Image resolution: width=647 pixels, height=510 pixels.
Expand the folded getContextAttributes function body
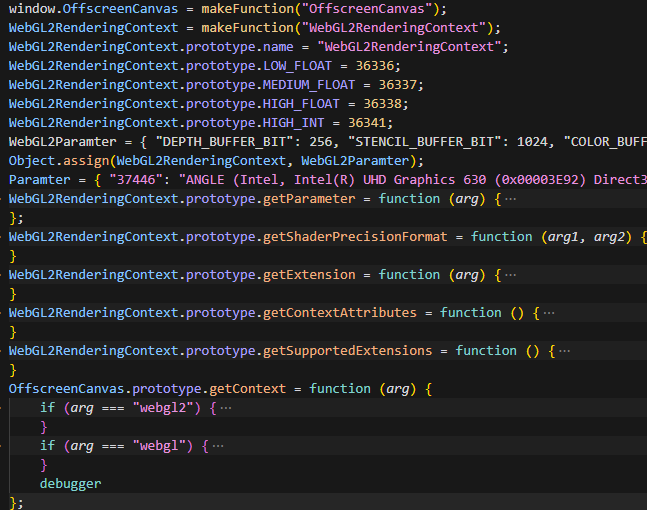coord(549,313)
